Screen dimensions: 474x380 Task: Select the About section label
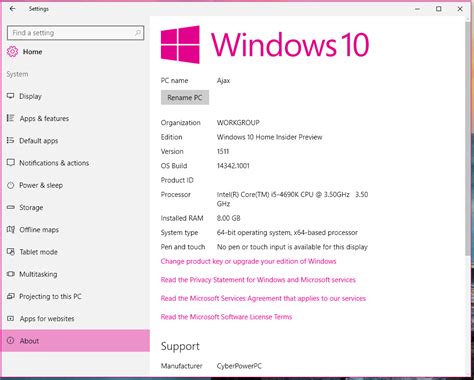(x=29, y=341)
